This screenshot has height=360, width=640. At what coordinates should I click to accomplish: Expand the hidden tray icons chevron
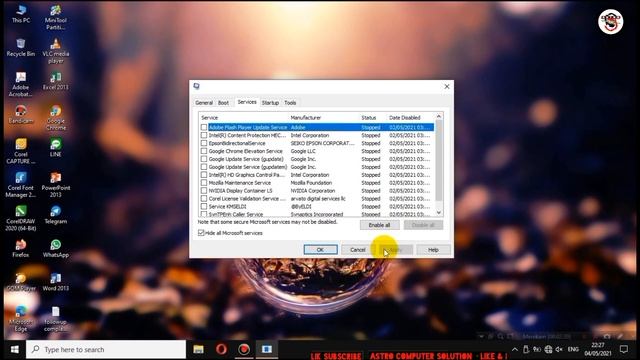(515, 349)
